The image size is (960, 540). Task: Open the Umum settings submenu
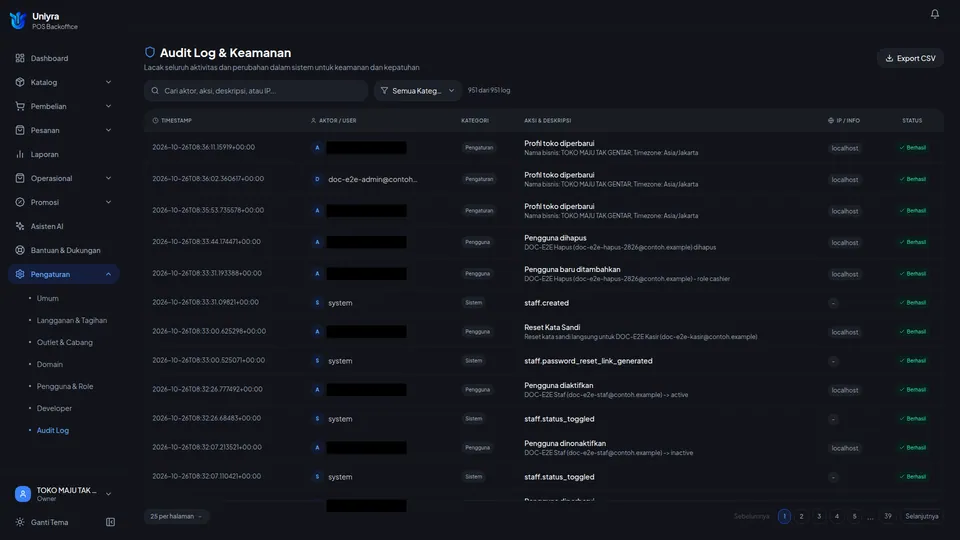click(x=48, y=298)
